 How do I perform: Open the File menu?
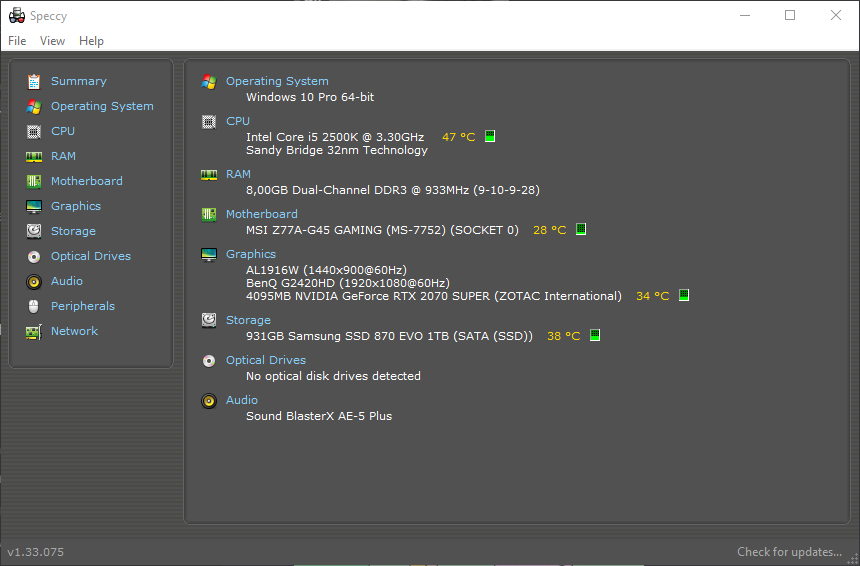point(17,41)
